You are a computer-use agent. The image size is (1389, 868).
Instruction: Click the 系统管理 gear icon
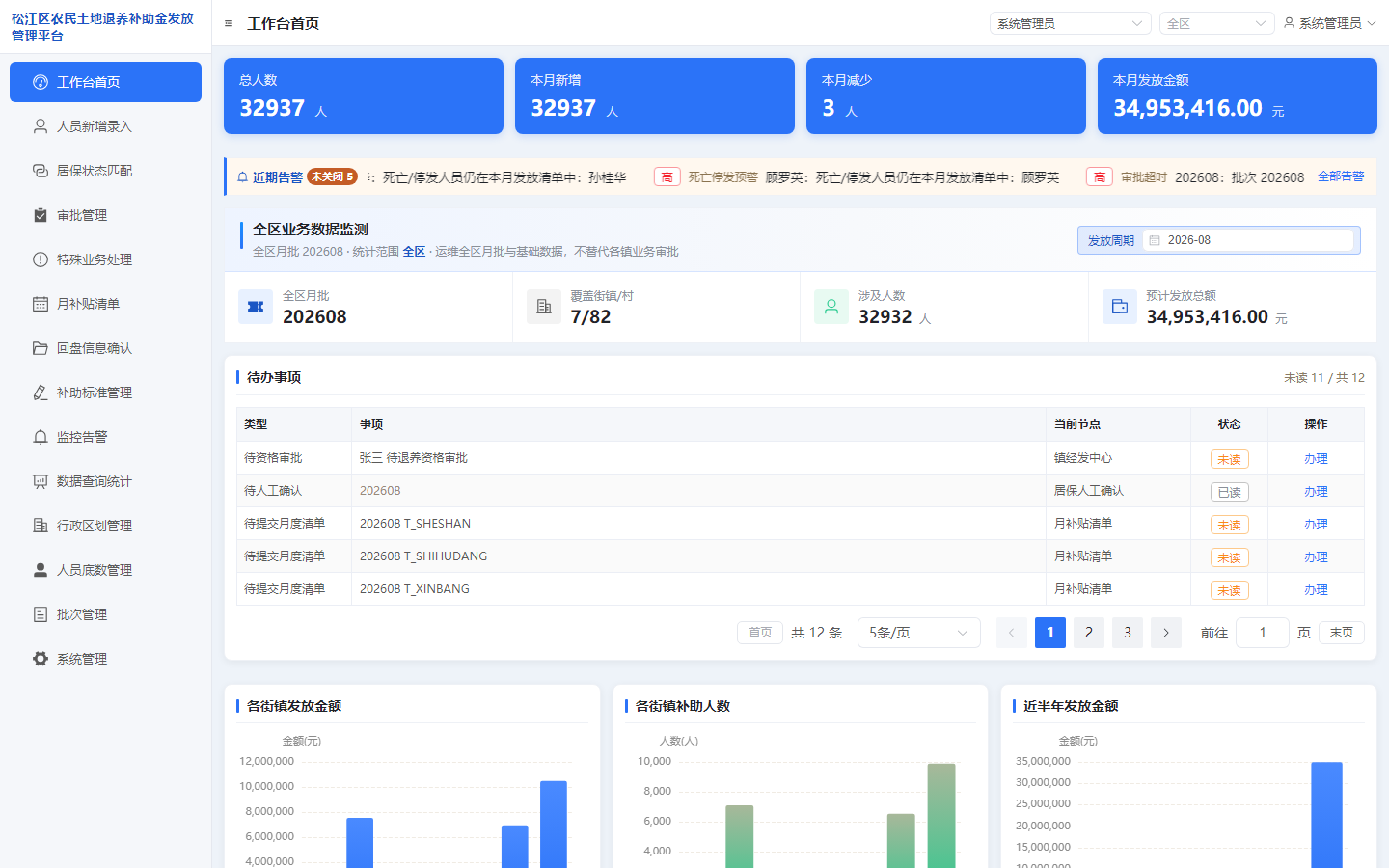(x=41, y=659)
